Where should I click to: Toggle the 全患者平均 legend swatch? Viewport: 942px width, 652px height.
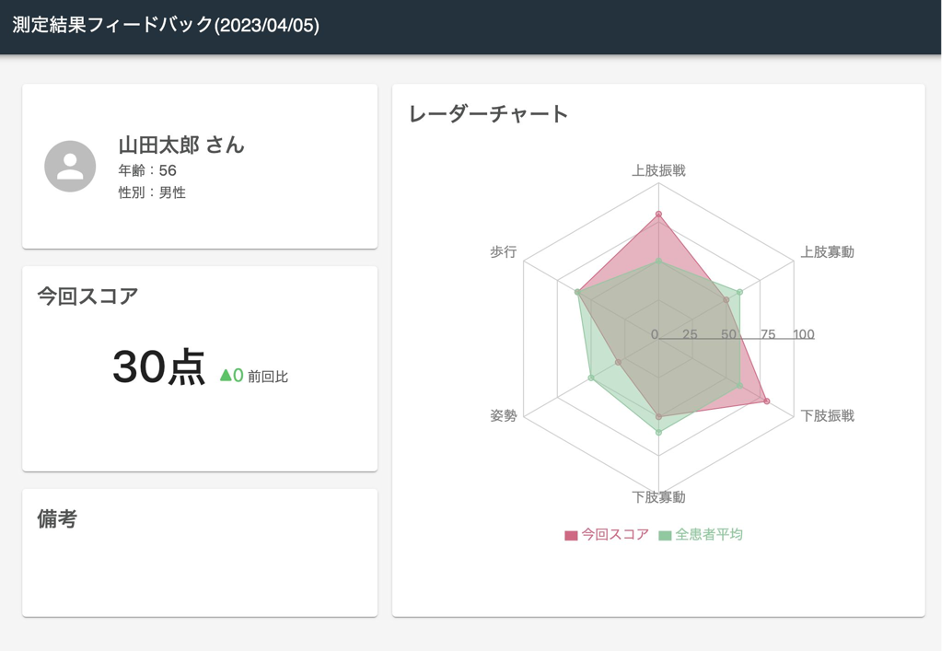tap(664, 535)
